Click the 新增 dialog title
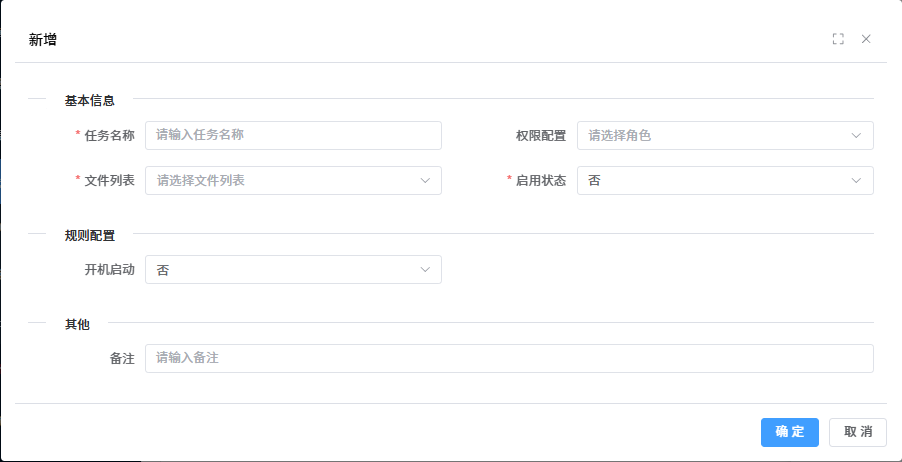The image size is (902, 462). (x=43, y=40)
